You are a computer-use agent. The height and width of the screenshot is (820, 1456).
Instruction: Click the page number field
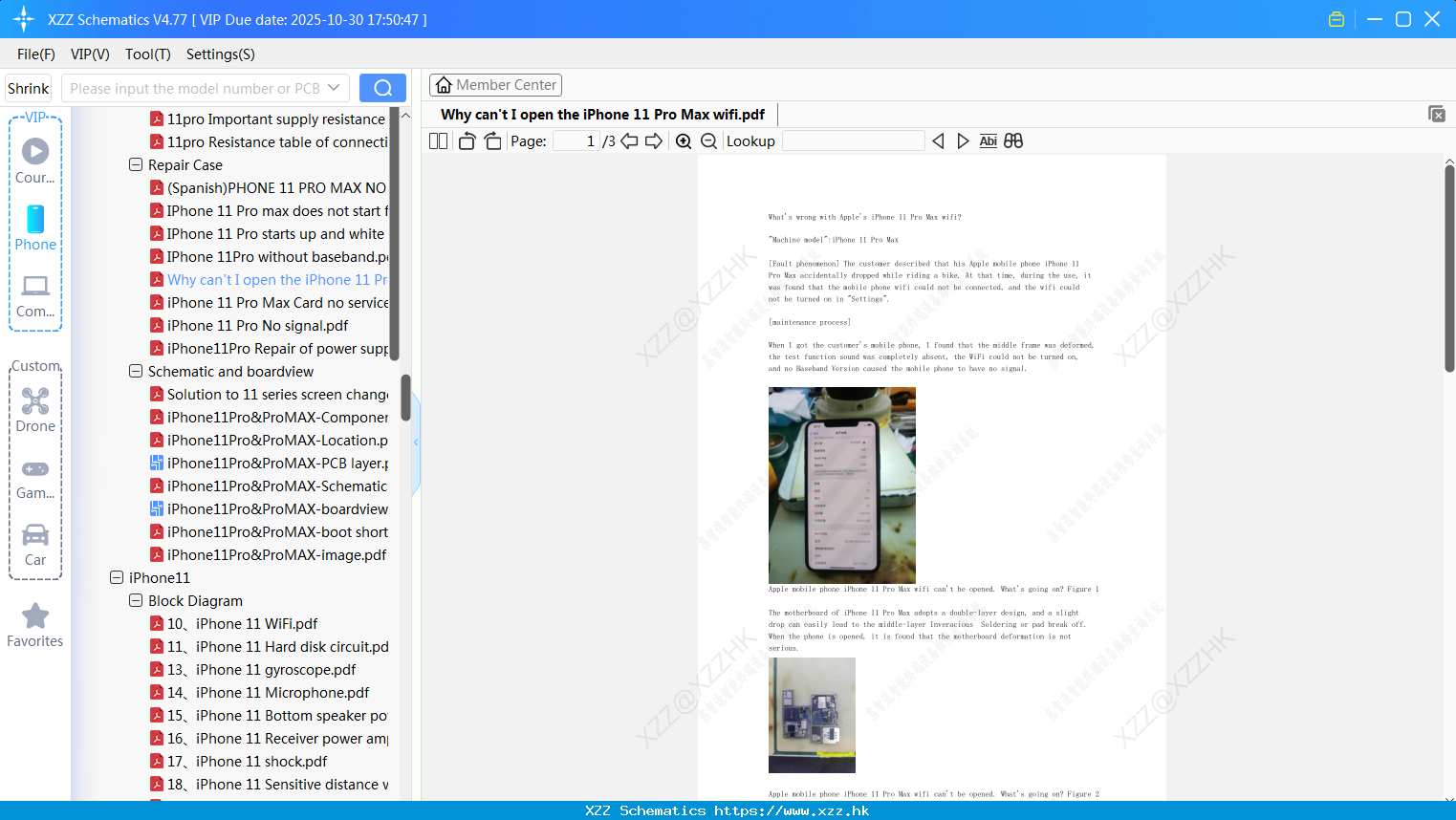coord(576,140)
